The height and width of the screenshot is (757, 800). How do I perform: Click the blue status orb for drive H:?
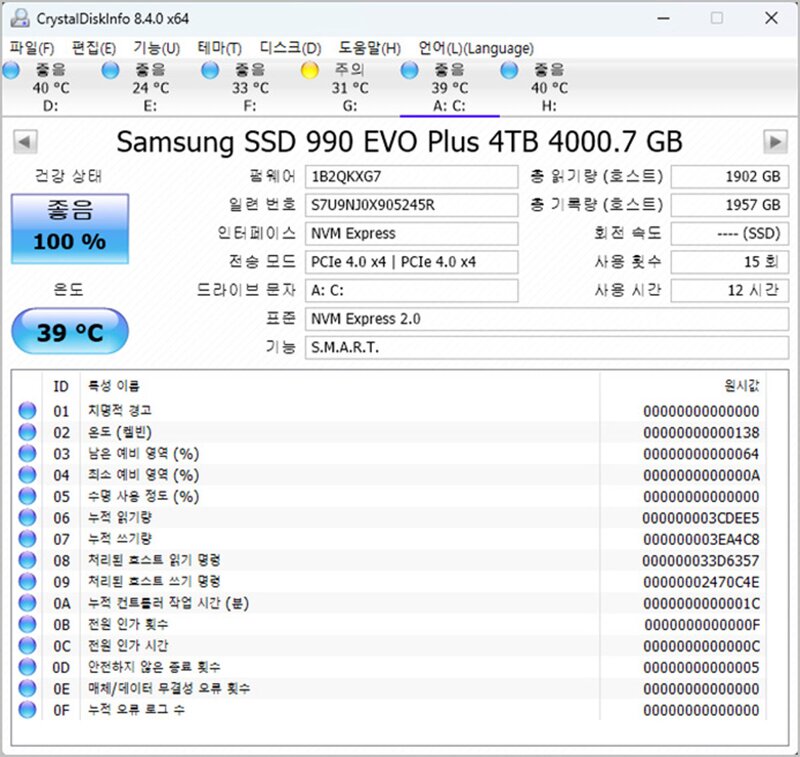(509, 70)
